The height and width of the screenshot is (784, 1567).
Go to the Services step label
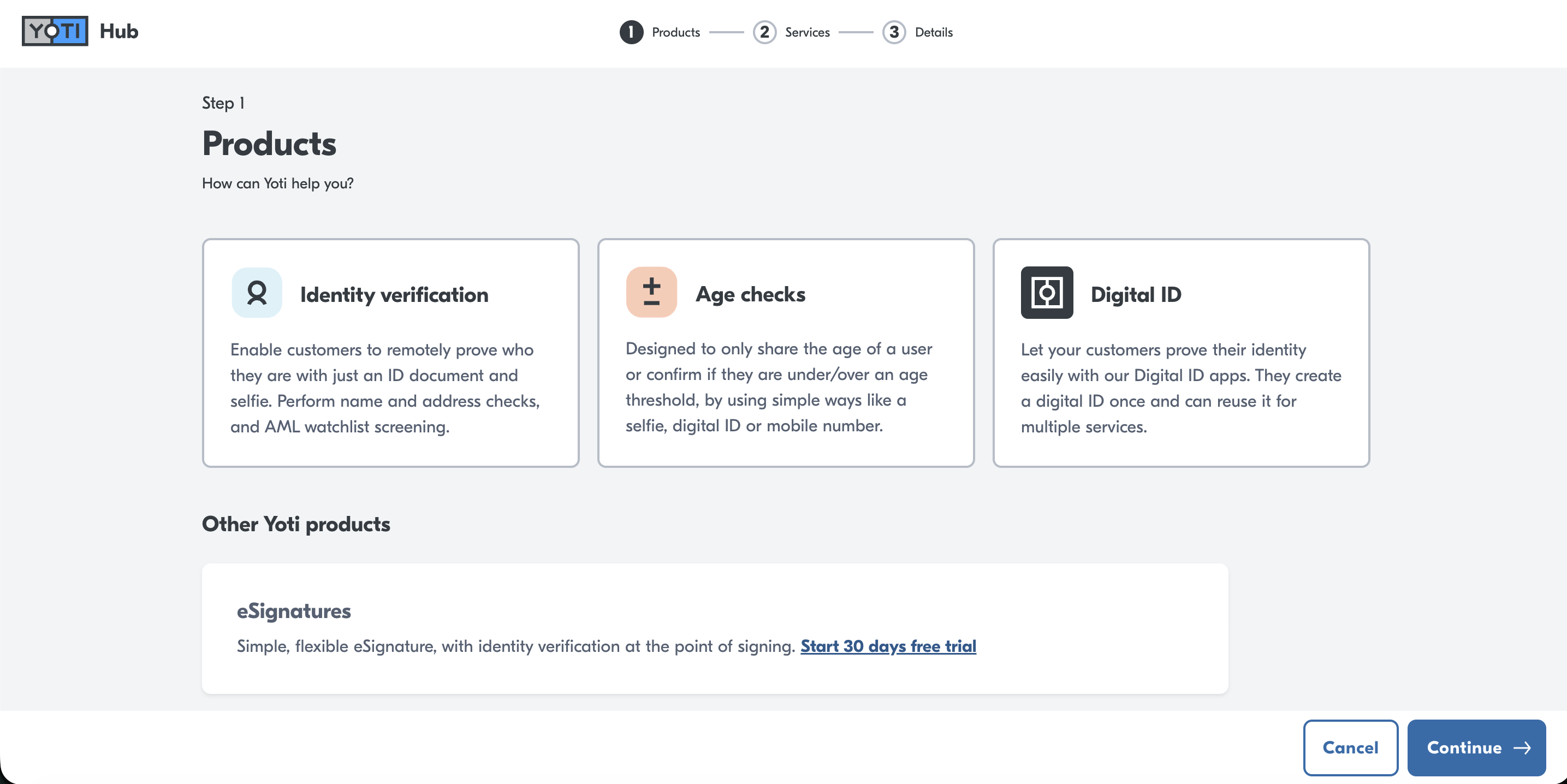point(807,32)
